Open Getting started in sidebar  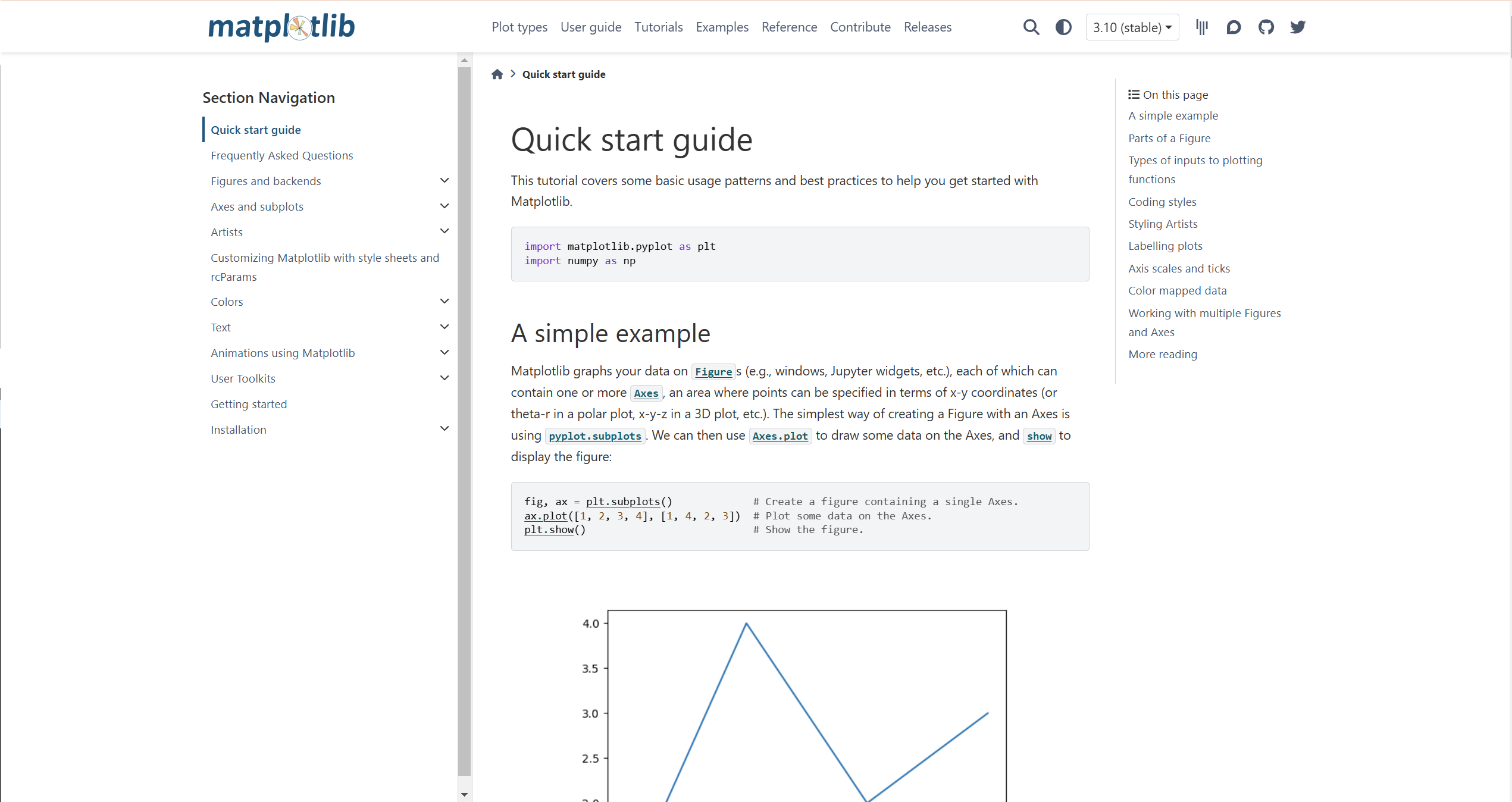[x=249, y=404]
